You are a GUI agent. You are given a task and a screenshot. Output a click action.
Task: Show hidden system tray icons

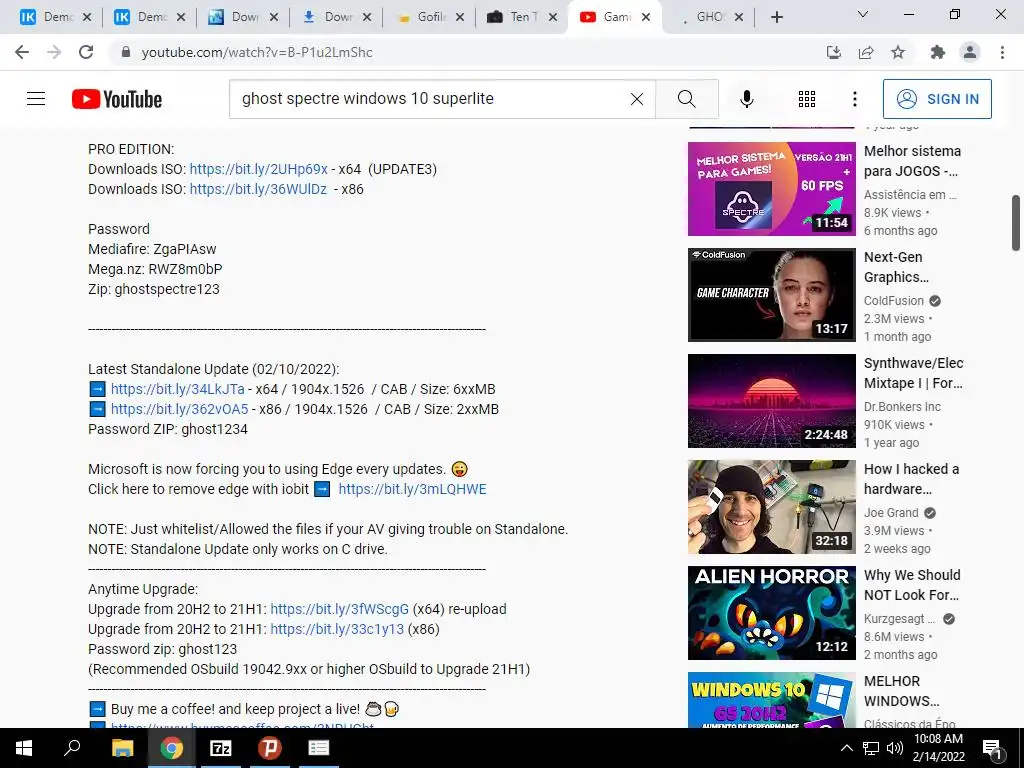coord(846,748)
